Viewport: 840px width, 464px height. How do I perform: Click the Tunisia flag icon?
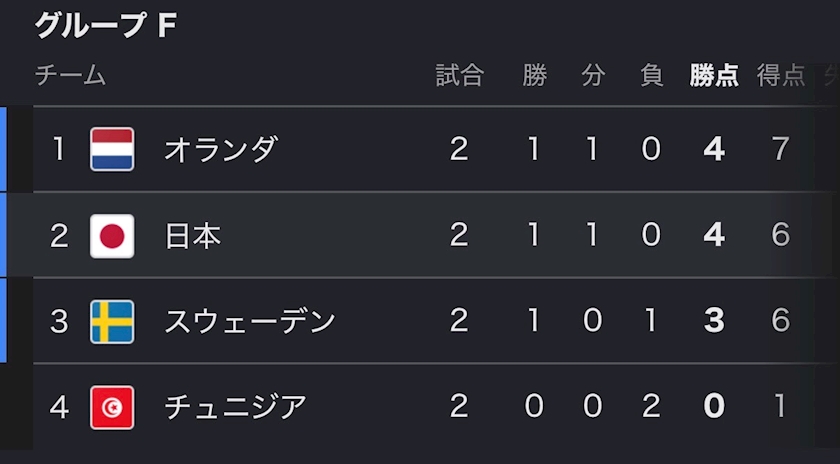coord(112,407)
